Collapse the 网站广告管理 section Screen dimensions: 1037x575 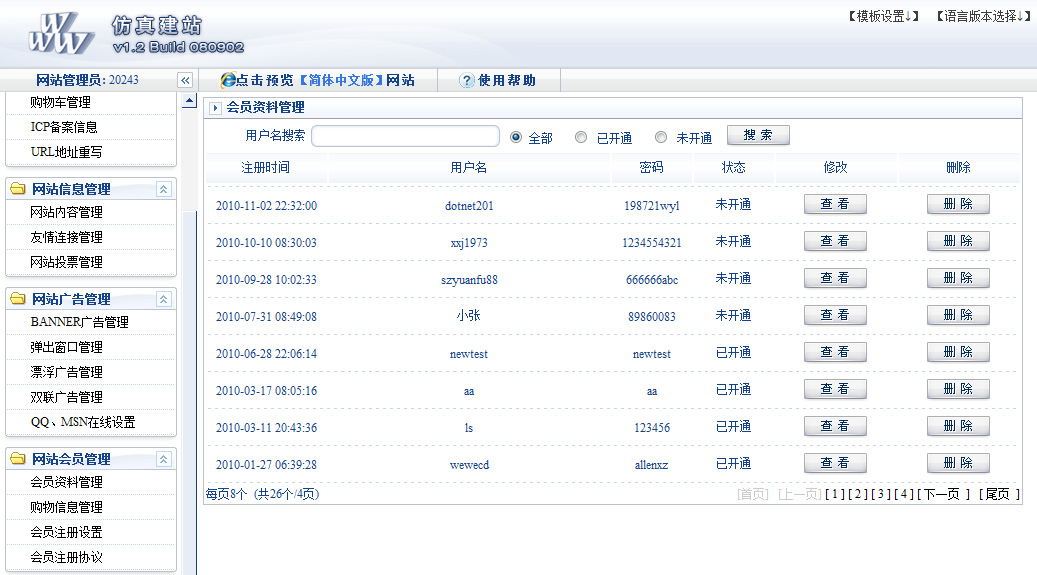[x=164, y=299]
